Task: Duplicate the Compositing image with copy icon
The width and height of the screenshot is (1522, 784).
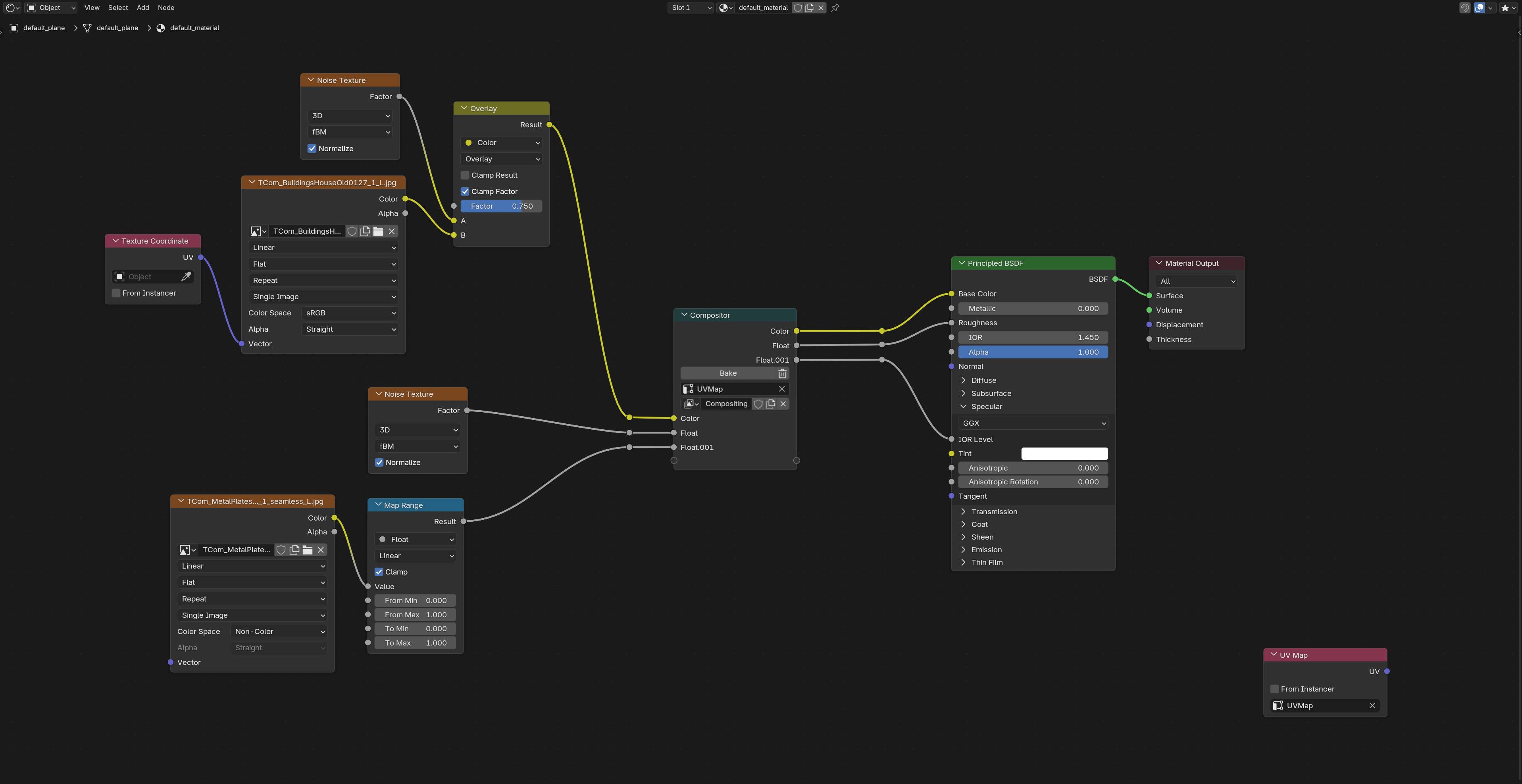Action: [x=770, y=404]
